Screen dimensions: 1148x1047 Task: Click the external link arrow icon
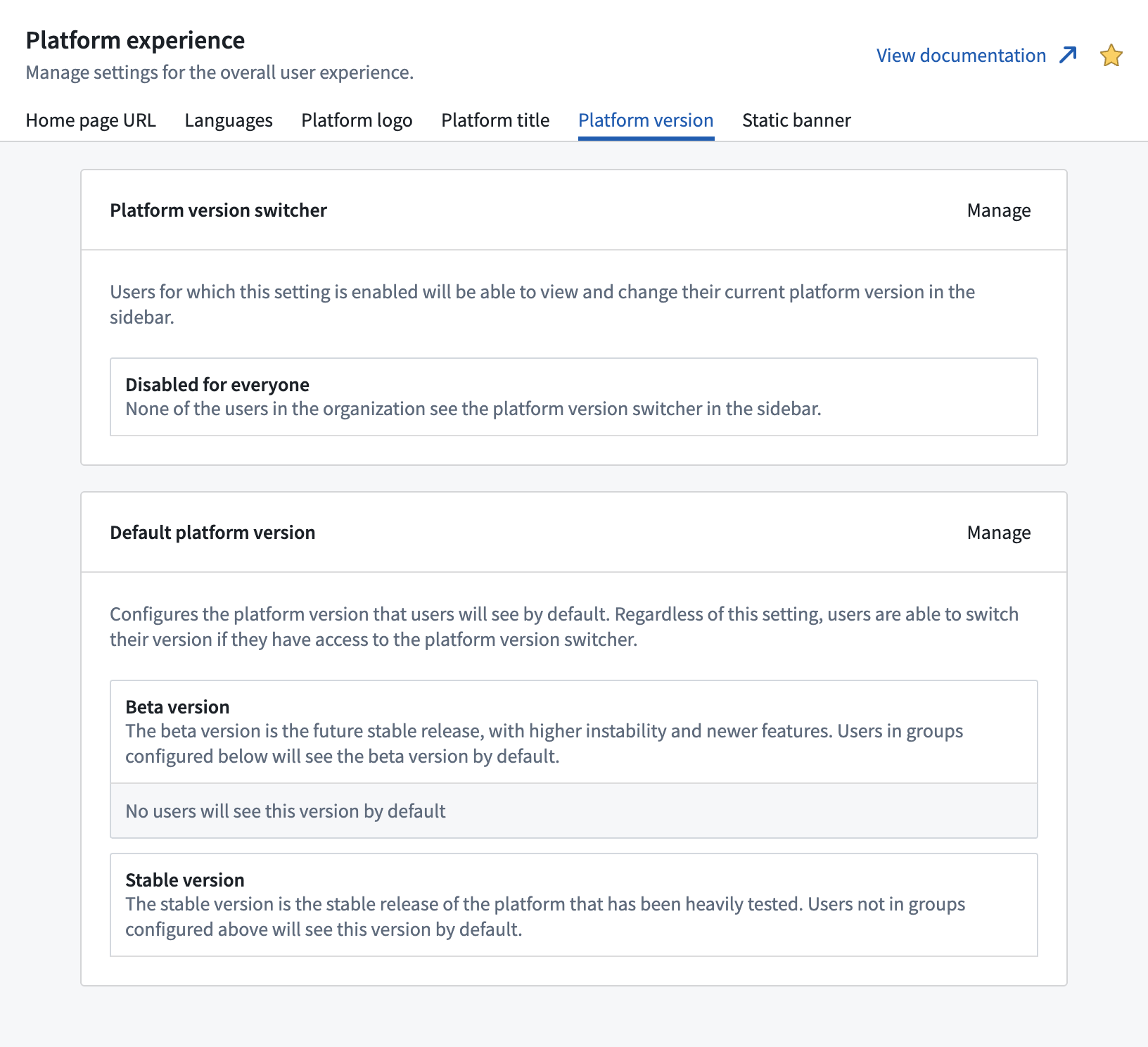[x=1068, y=54]
